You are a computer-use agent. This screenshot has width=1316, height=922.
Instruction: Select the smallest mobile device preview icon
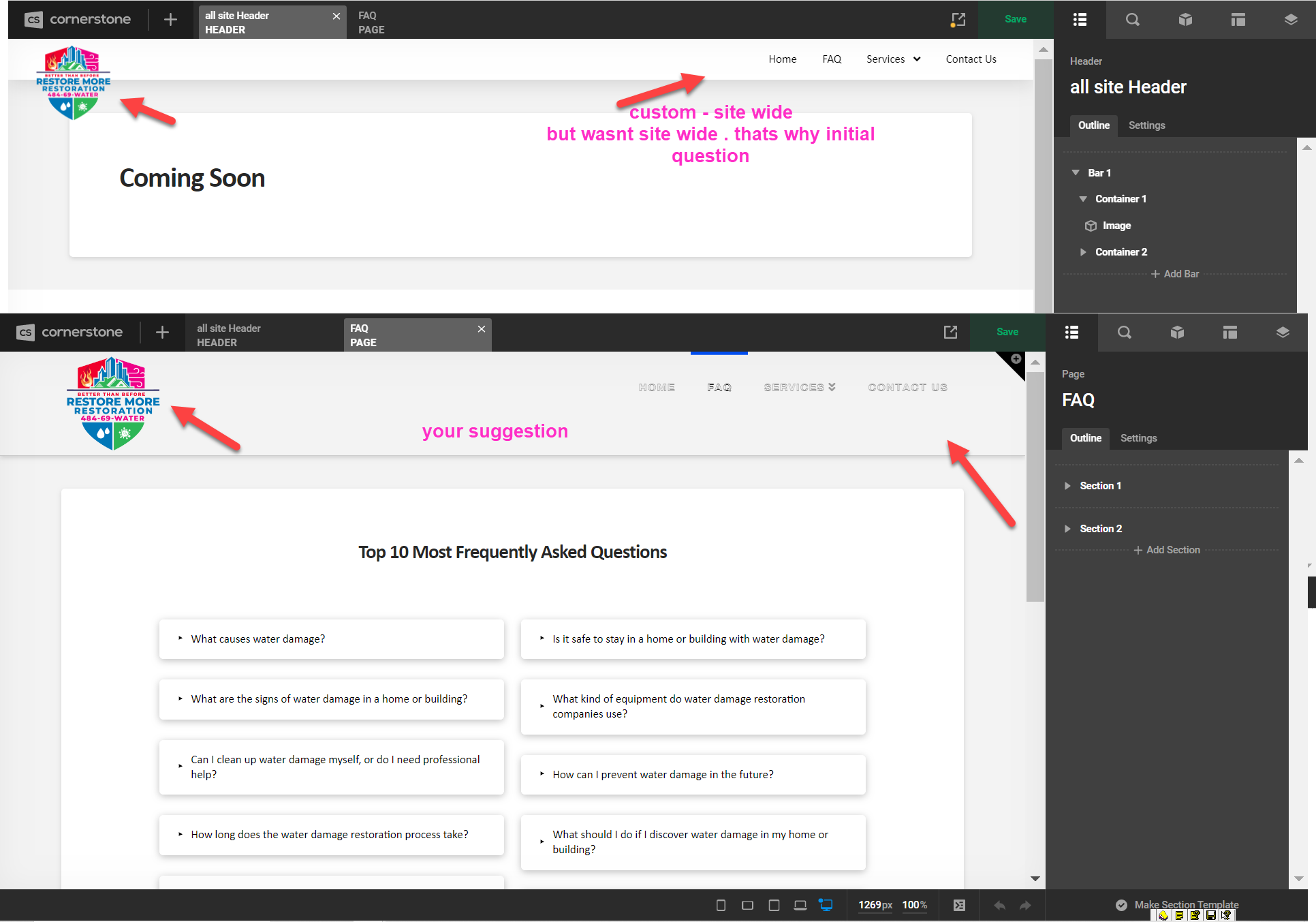[x=721, y=905]
